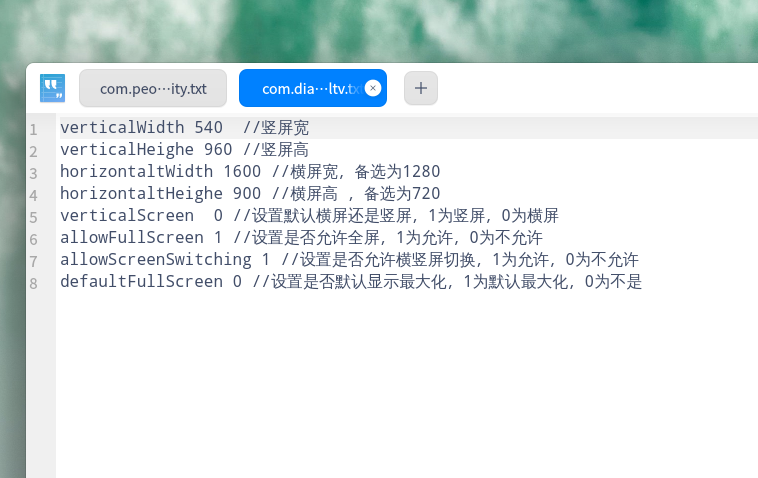The image size is (758, 478).
Task: Click line number 2 in gutter
Action: tap(33, 152)
